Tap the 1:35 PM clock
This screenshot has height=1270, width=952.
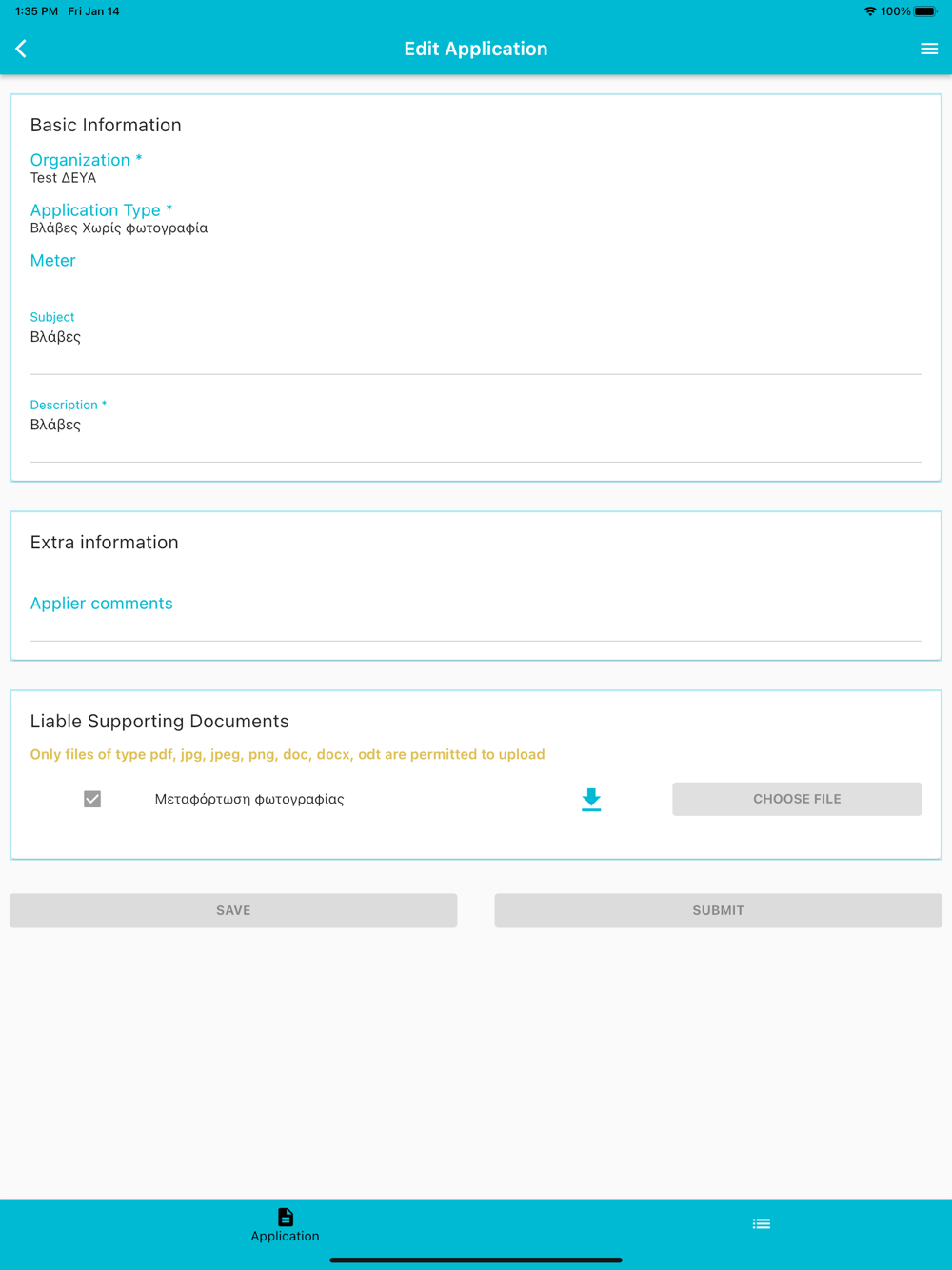(x=36, y=11)
